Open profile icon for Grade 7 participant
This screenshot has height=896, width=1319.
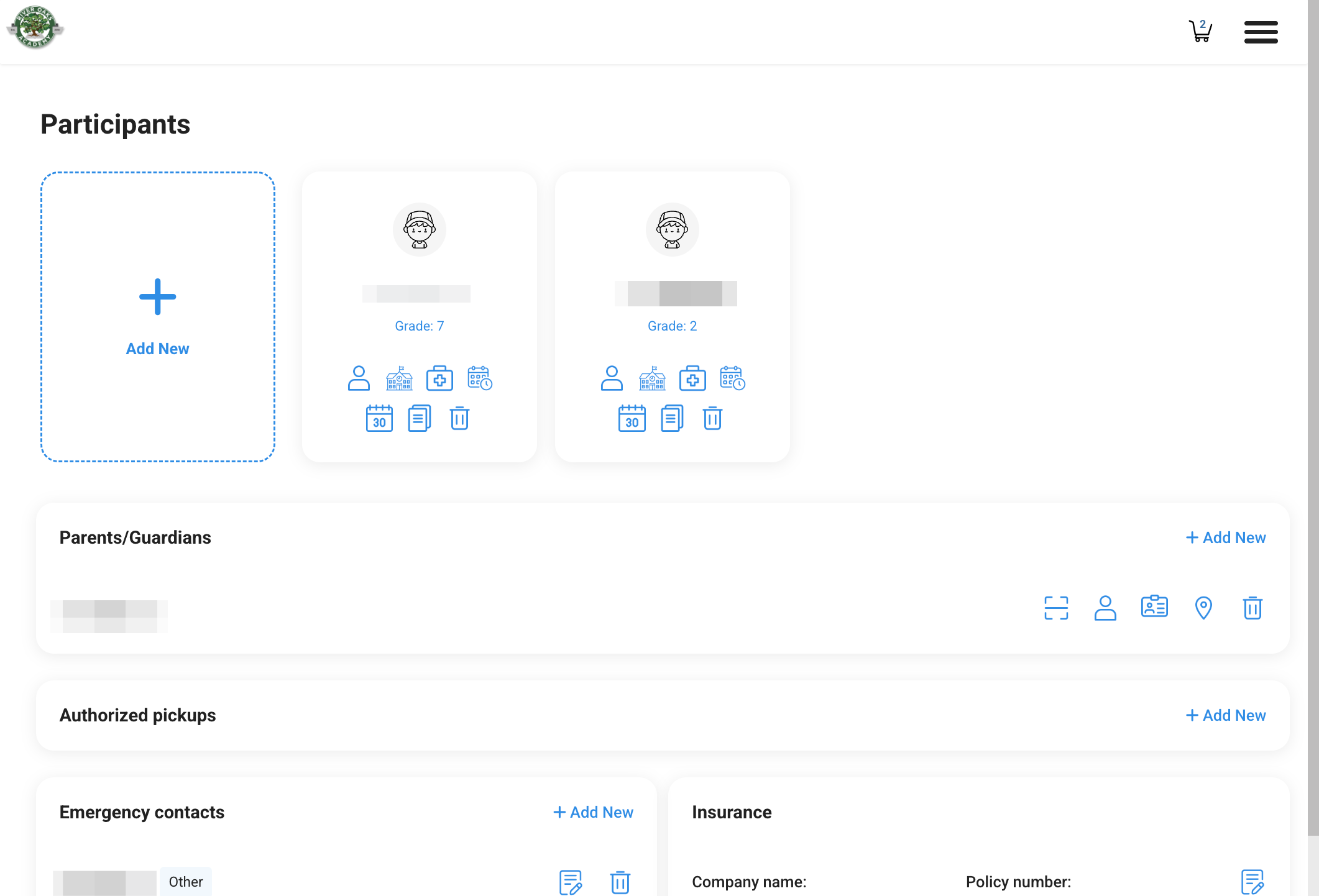point(359,378)
